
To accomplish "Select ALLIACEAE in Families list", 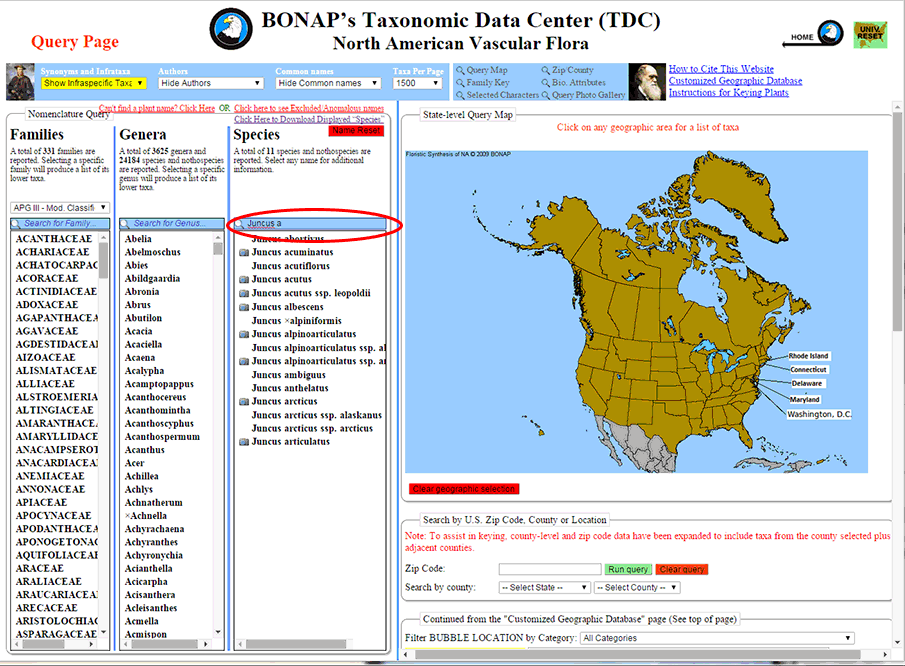I will click(45, 384).
